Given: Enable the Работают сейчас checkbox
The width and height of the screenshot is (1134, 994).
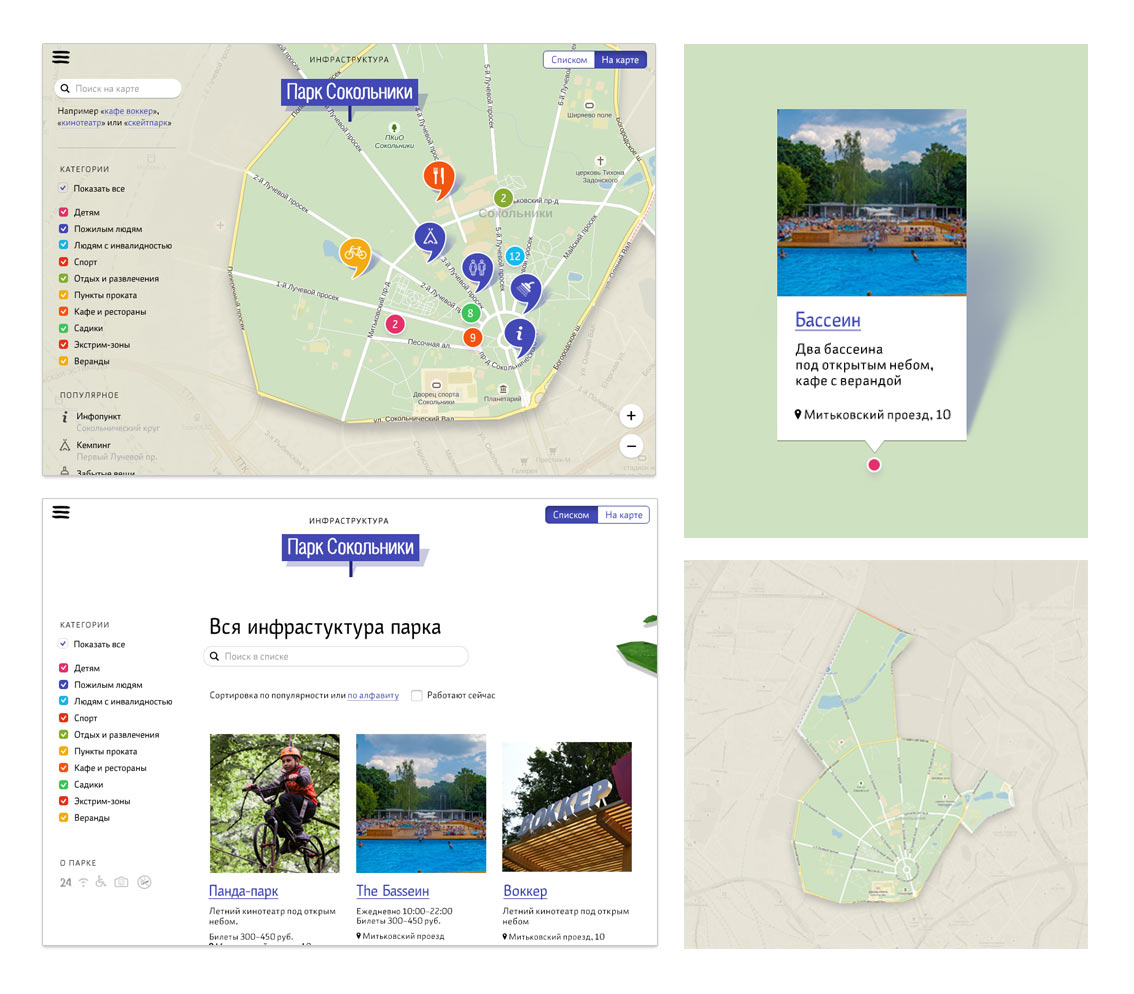Looking at the screenshot, I should (x=417, y=695).
